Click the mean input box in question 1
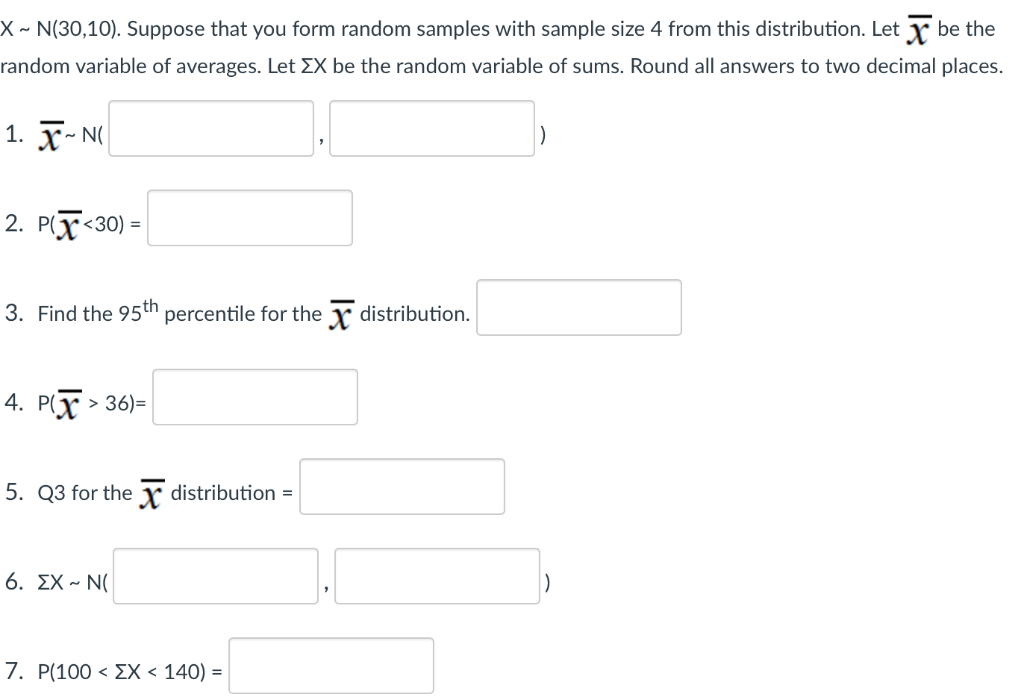The height and width of the screenshot is (700, 1024). point(211,129)
